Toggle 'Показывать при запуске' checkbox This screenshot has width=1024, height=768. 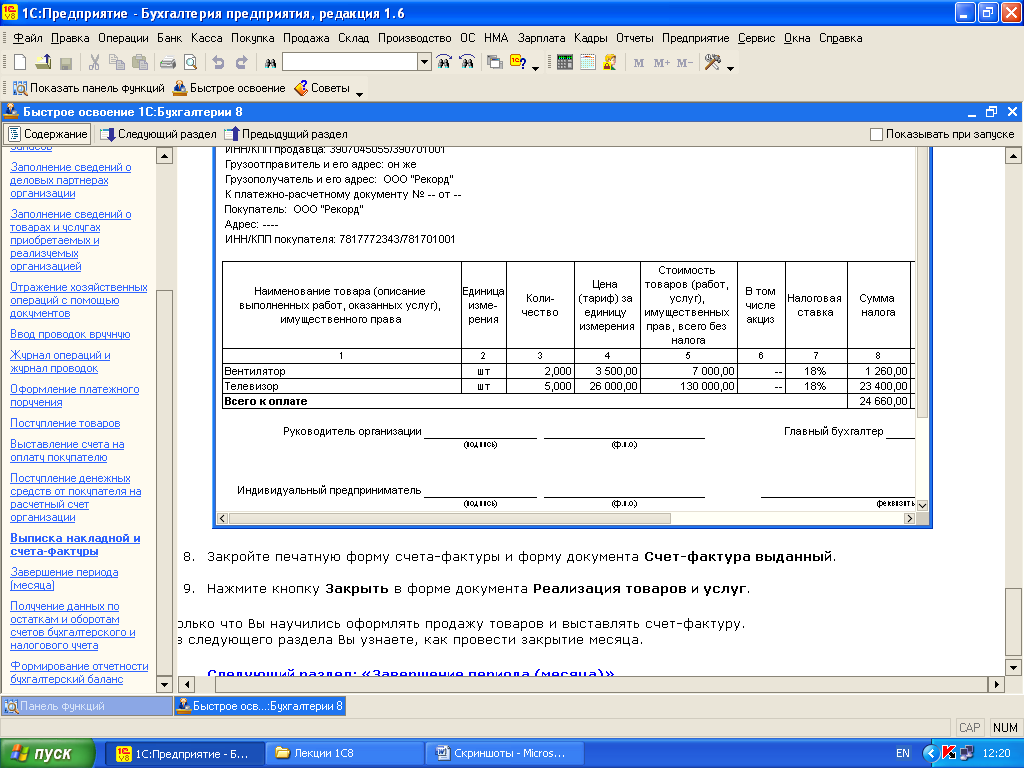(x=877, y=134)
